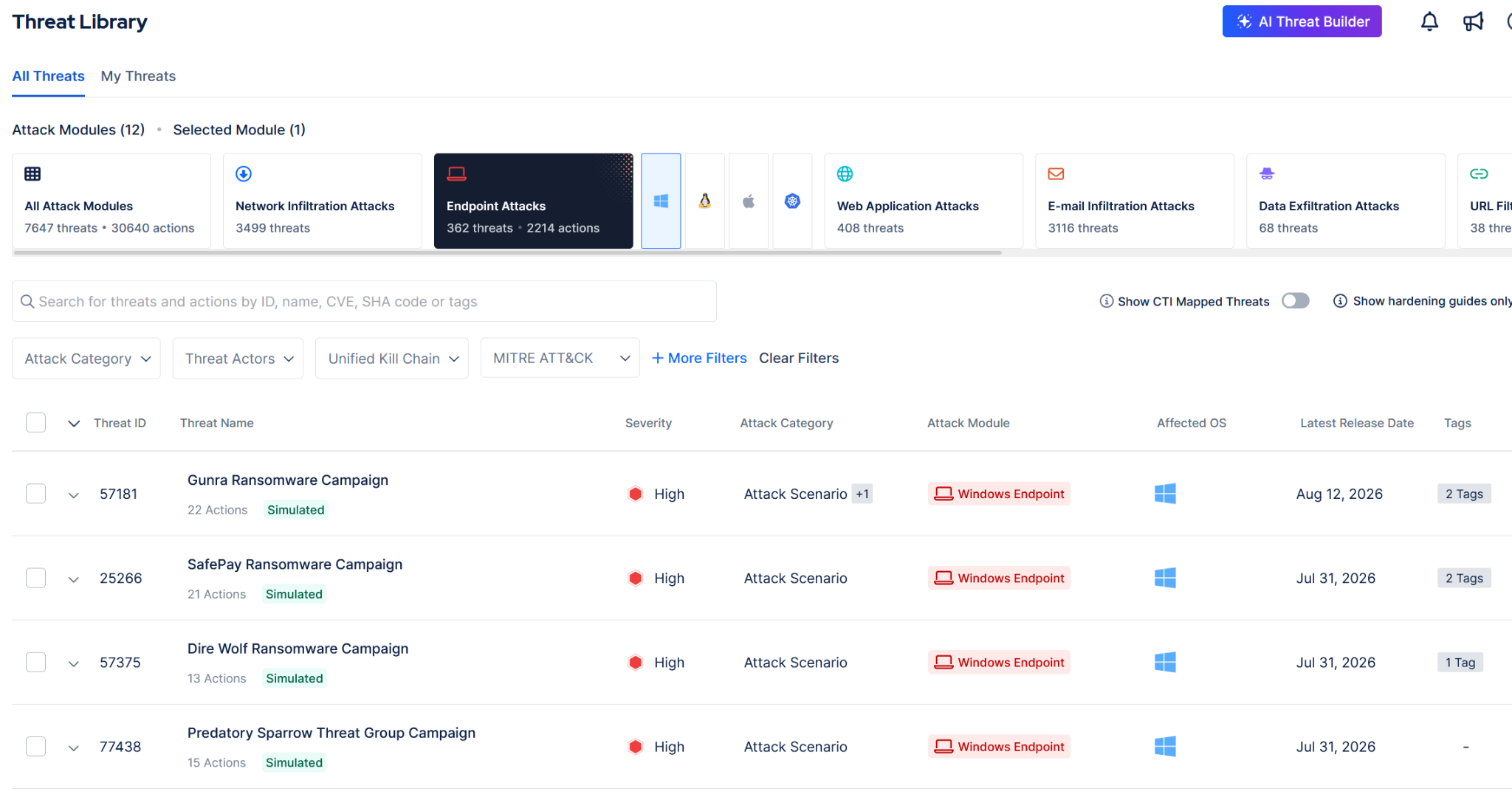Click the Windows OS icon in SafePay row
This screenshot has width=1512, height=794.
[x=1165, y=578]
